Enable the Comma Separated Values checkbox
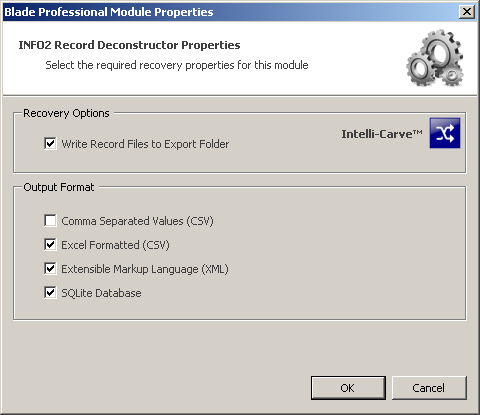 click(50, 221)
